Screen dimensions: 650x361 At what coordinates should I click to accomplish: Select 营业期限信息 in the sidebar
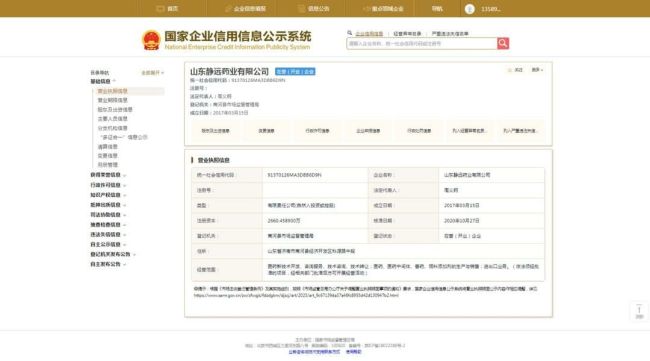[112, 100]
